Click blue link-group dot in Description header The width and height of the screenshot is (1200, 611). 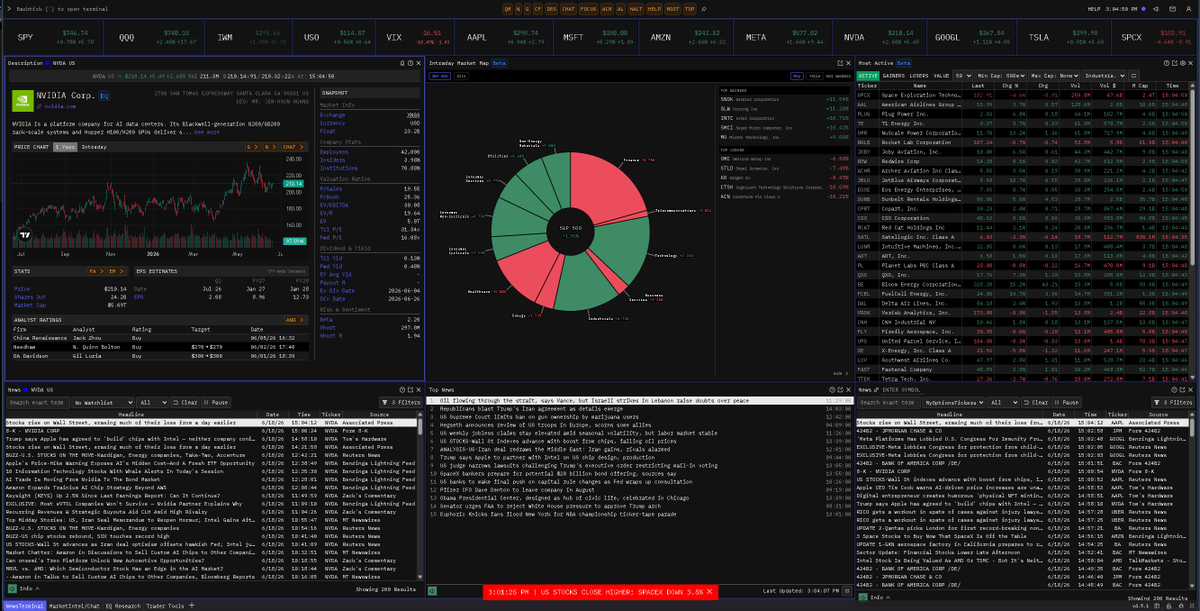click(46, 63)
